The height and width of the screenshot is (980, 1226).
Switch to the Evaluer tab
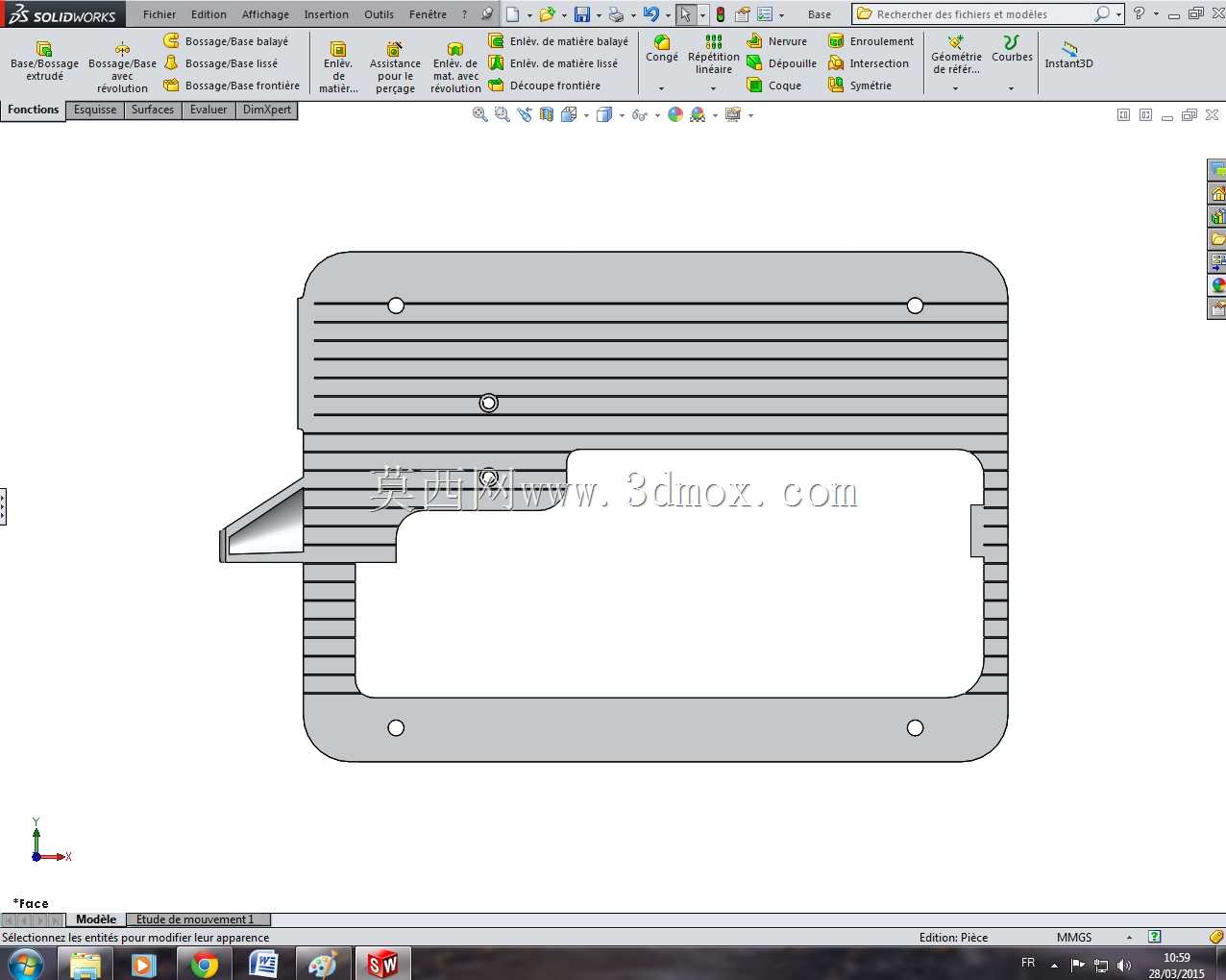point(208,110)
